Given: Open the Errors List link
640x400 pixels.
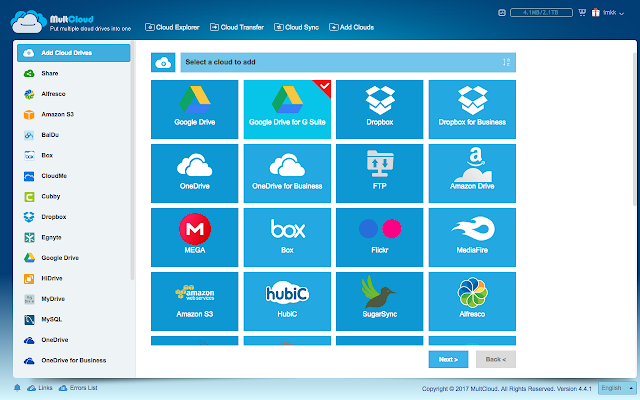Looking at the screenshot, I should pyautogui.click(x=78, y=388).
